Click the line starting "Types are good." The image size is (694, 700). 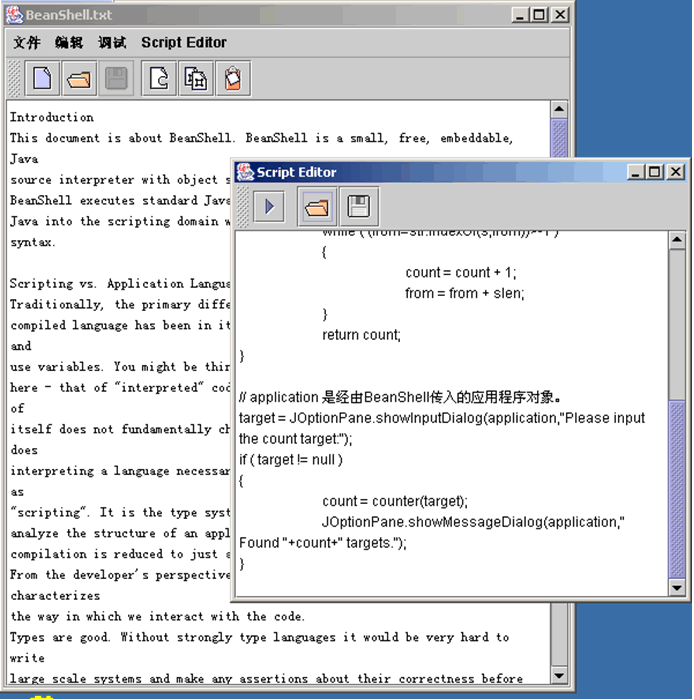click(259, 638)
